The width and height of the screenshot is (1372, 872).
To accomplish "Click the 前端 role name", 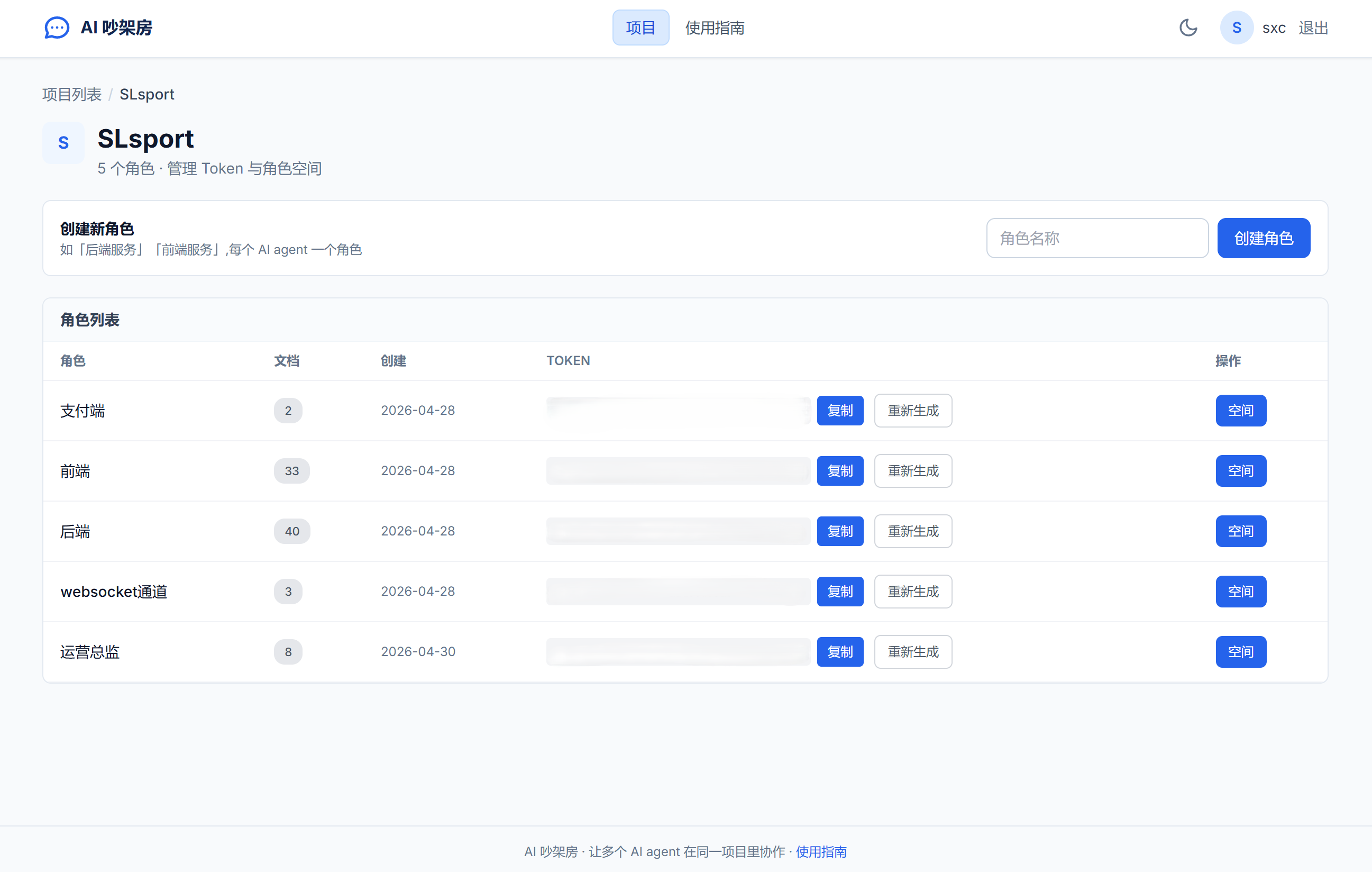I will tap(75, 471).
